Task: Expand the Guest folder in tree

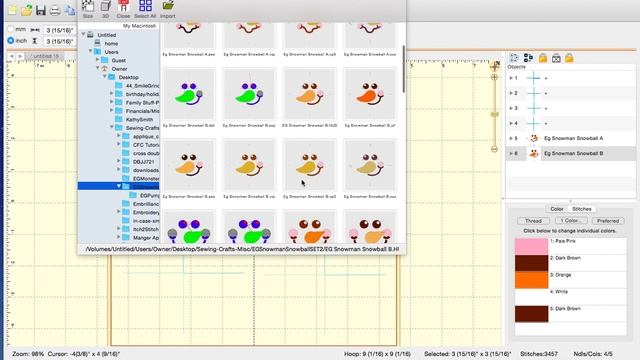Action: pyautogui.click(x=98, y=60)
